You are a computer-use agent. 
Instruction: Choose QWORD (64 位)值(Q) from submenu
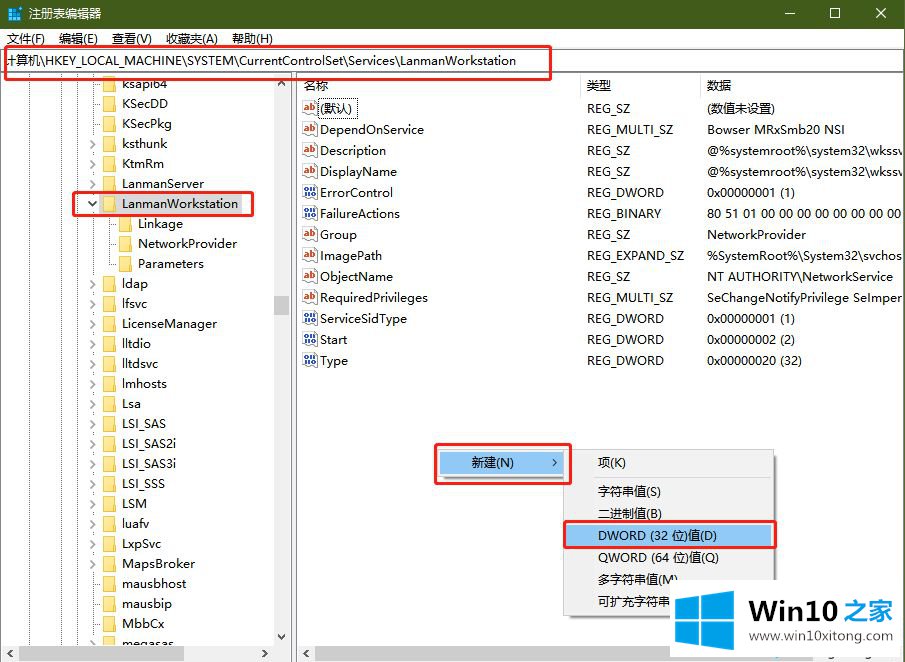click(668, 558)
